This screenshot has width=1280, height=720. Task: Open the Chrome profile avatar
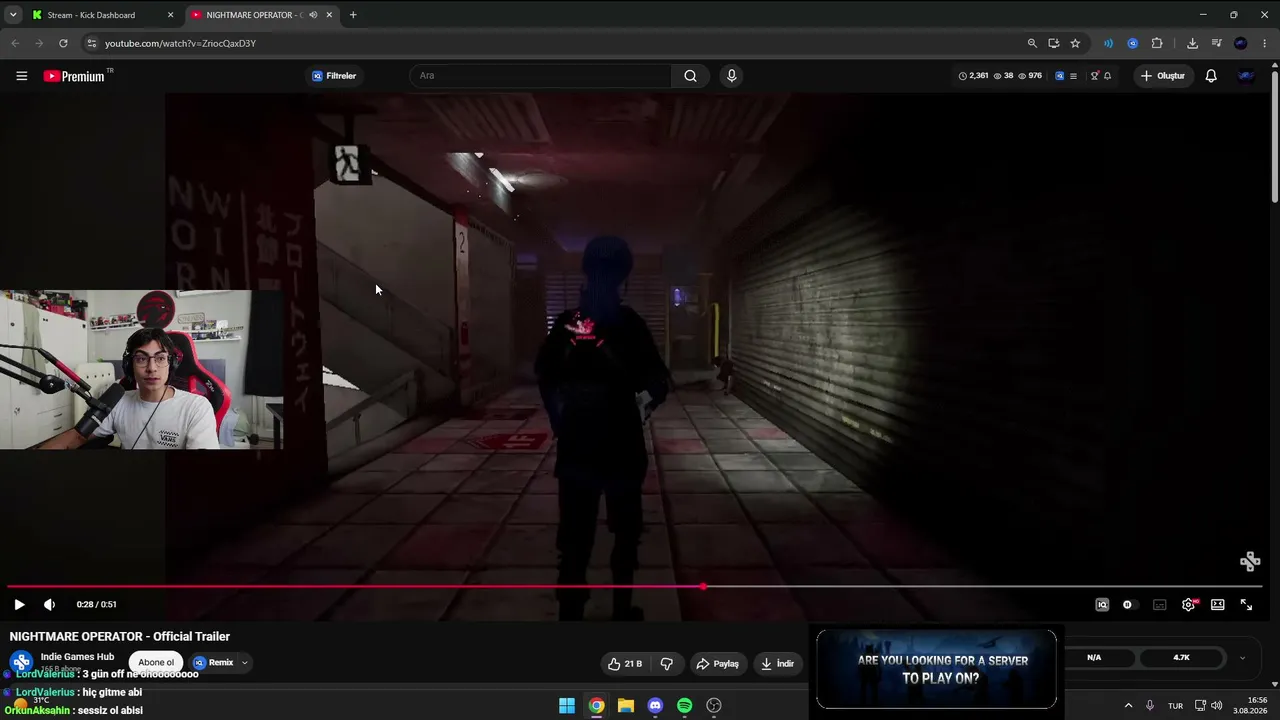click(1241, 43)
